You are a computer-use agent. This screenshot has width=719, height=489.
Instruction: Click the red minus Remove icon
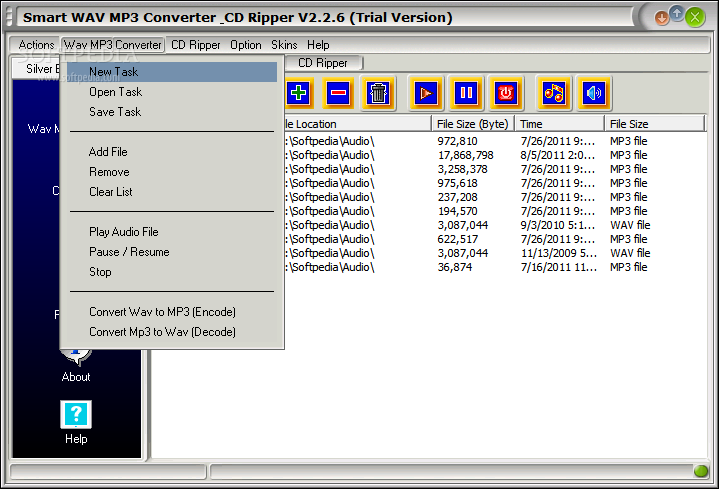(338, 93)
